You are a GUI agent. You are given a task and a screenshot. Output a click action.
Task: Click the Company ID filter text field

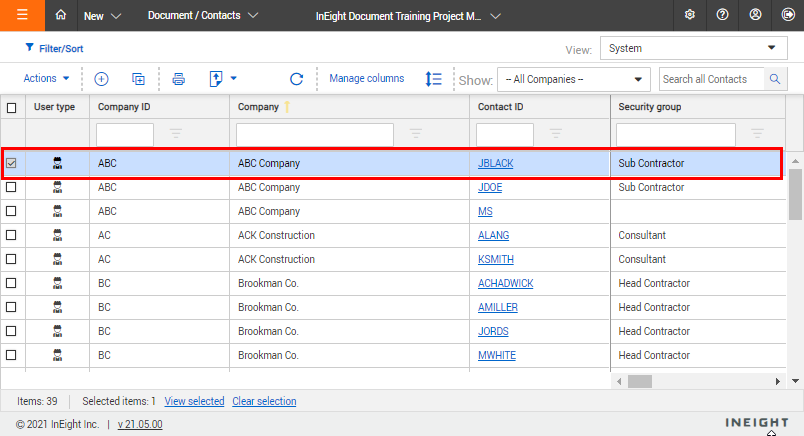click(125, 134)
